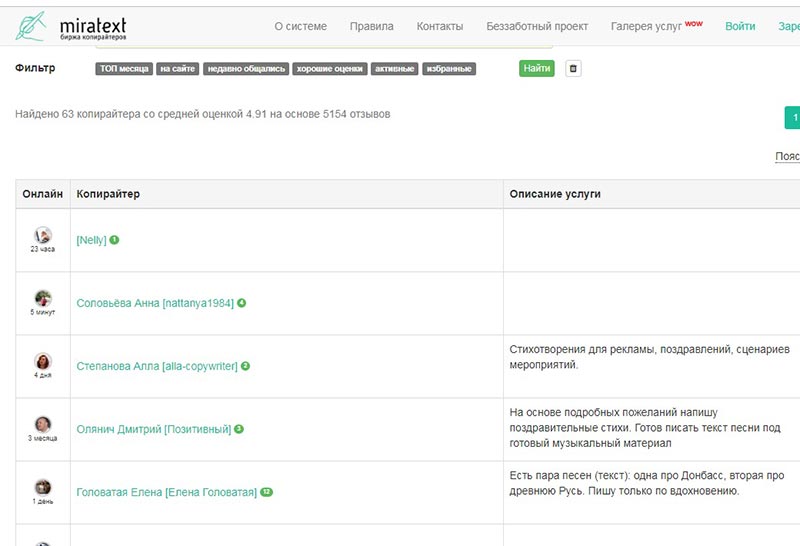Screen dimensions: 800x546
Task: Click the badge beside Олянич Дмитрий
Action: click(x=239, y=429)
